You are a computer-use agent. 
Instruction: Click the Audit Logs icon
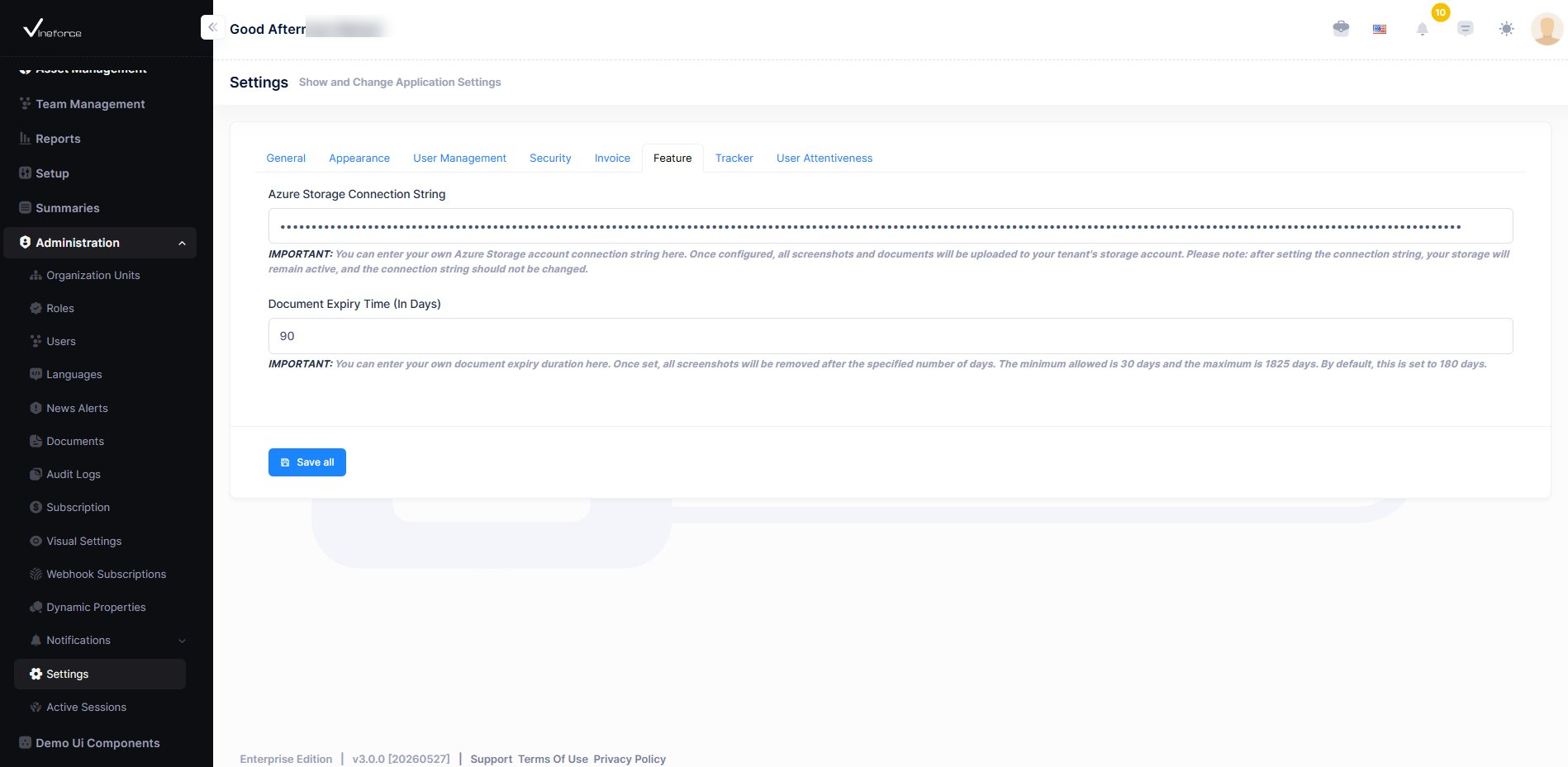click(x=36, y=474)
